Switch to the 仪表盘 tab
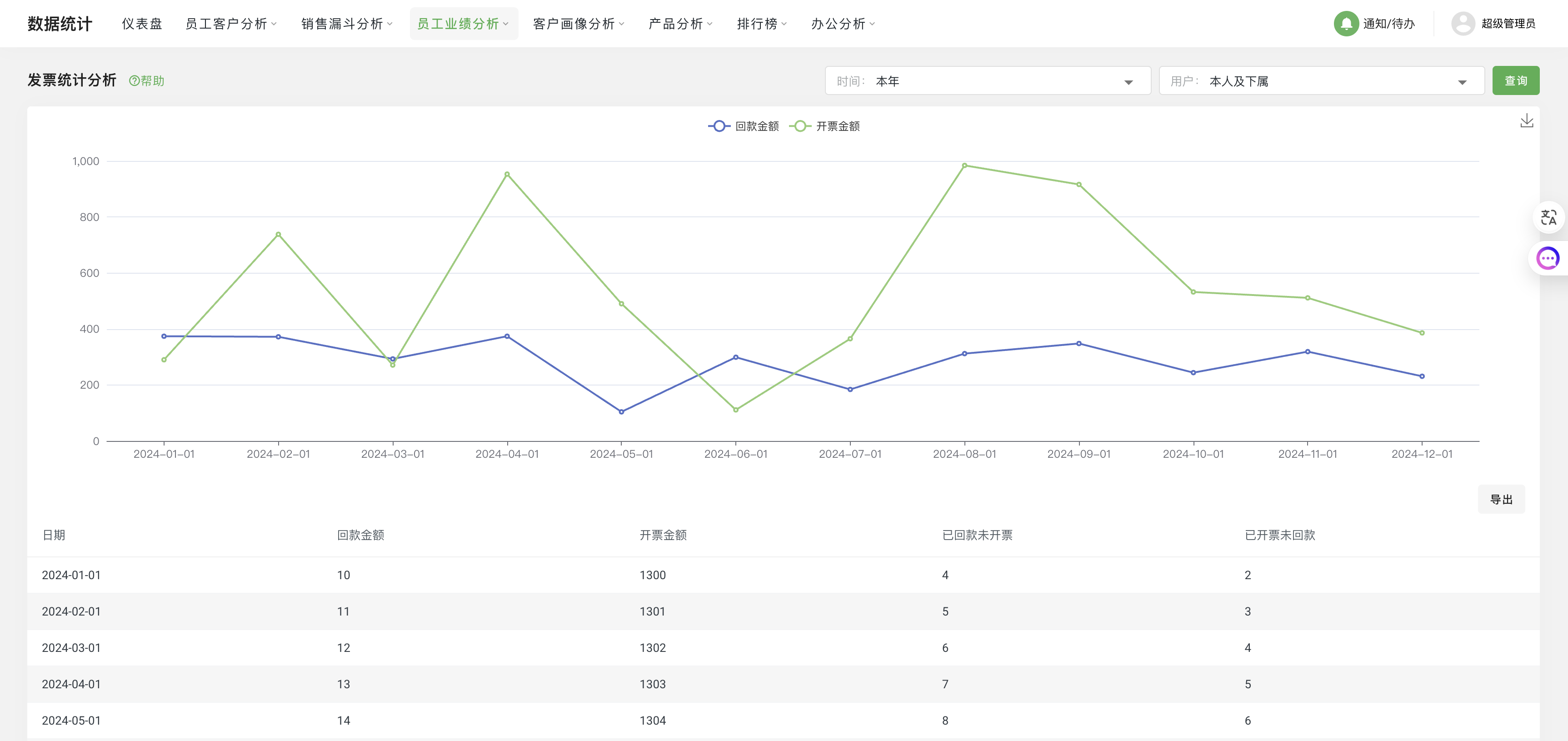 tap(142, 24)
